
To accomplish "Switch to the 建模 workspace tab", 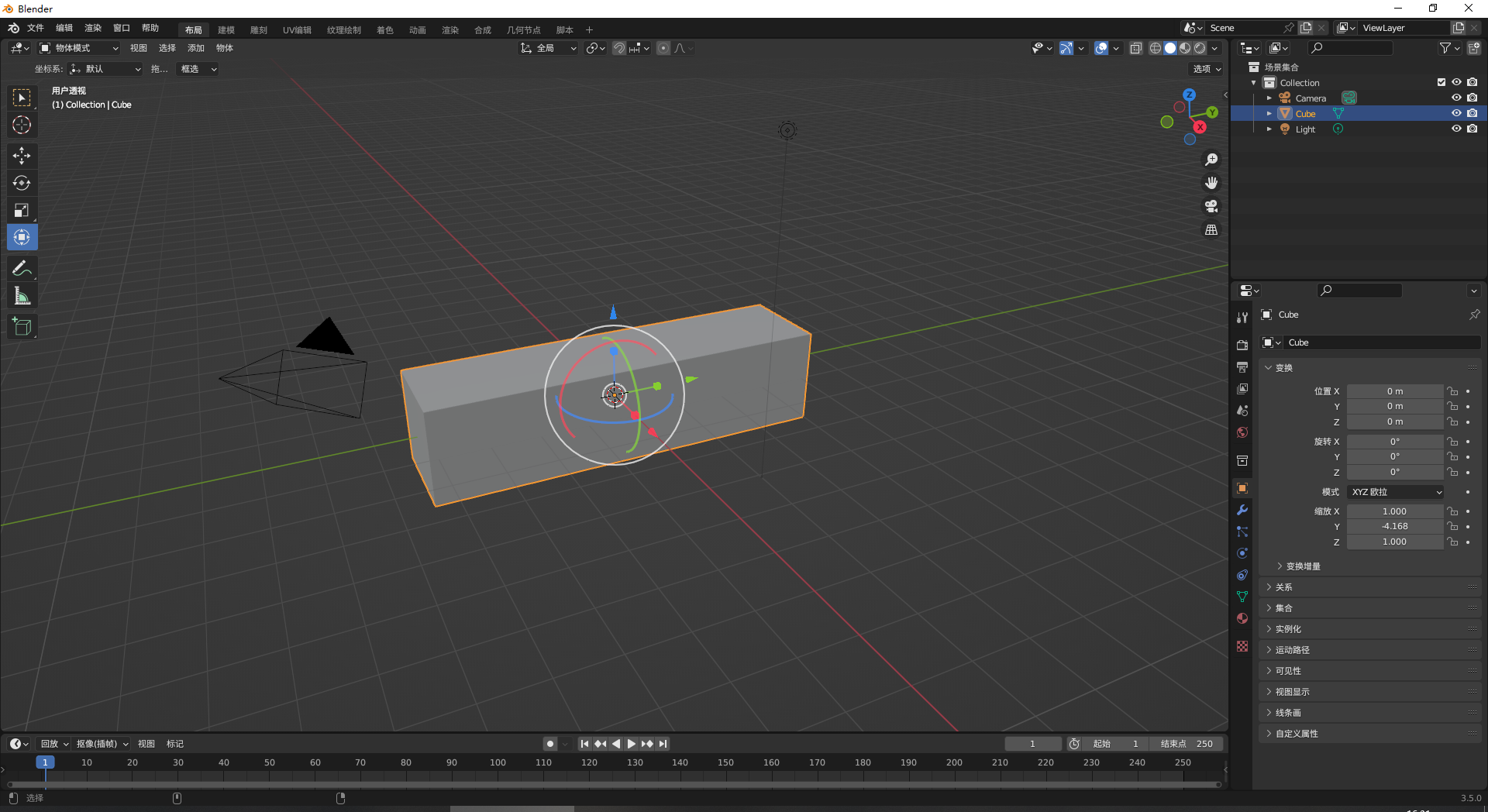I will click(x=226, y=30).
